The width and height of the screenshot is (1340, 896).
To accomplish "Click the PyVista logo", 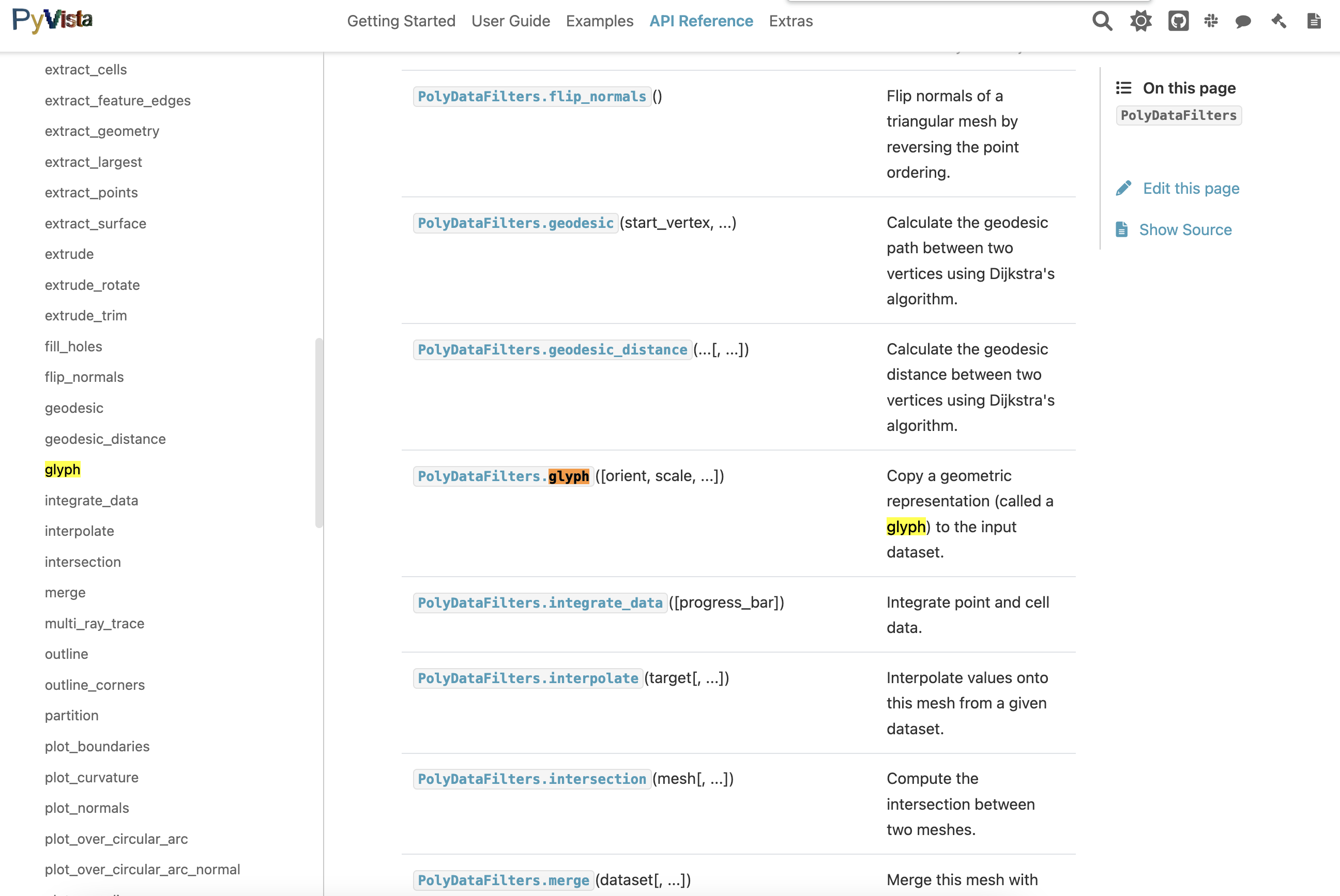I will (53, 21).
